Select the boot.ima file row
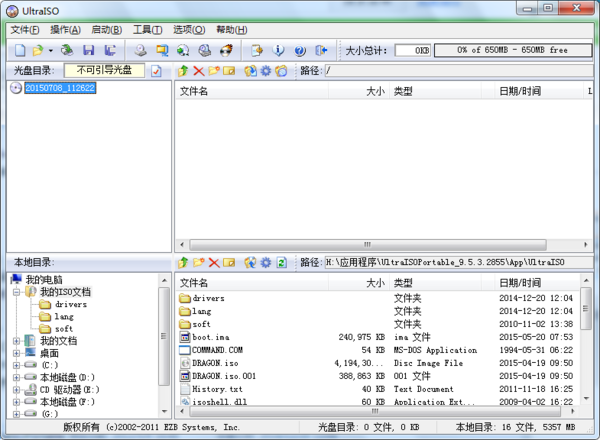Viewport: 600px width, 440px height. coord(377,337)
